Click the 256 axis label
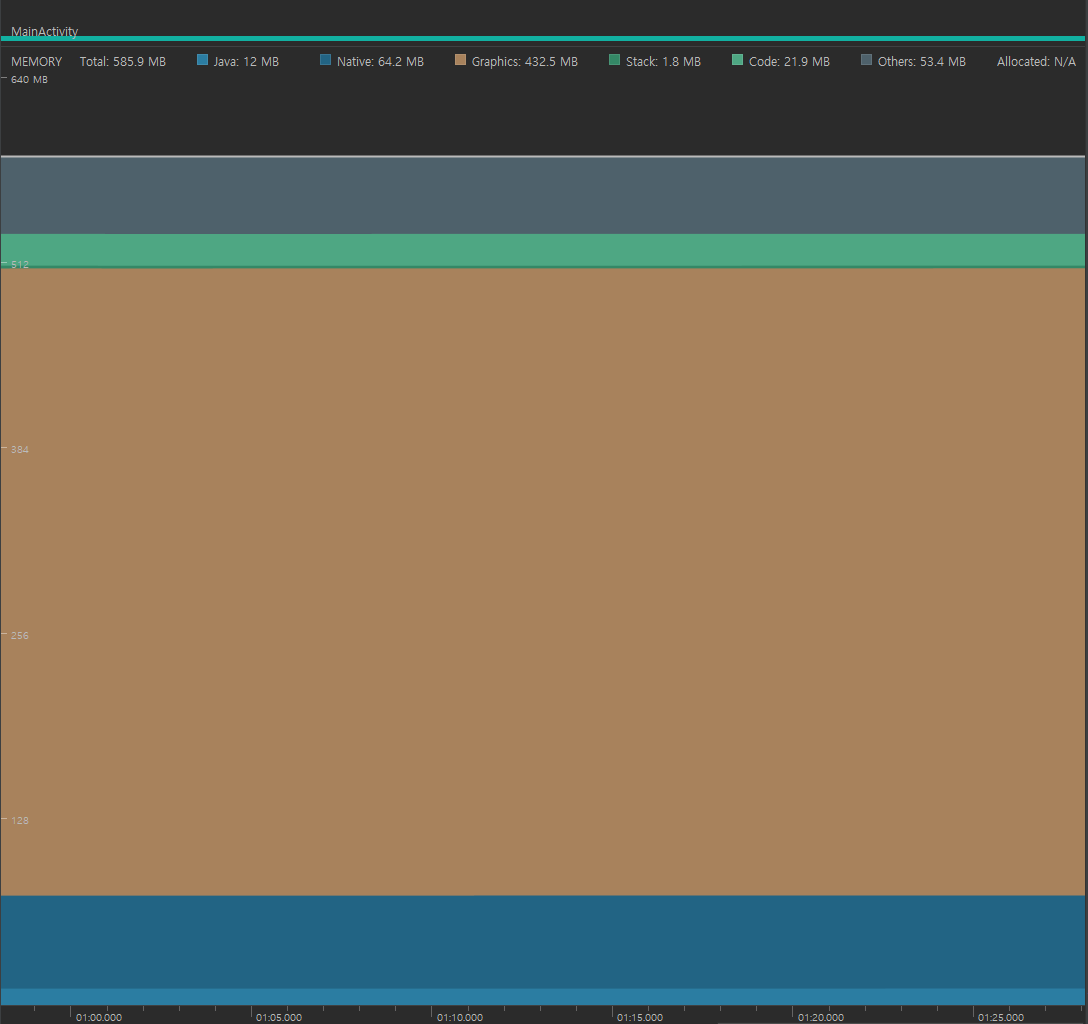The image size is (1088, 1024). coord(19,635)
